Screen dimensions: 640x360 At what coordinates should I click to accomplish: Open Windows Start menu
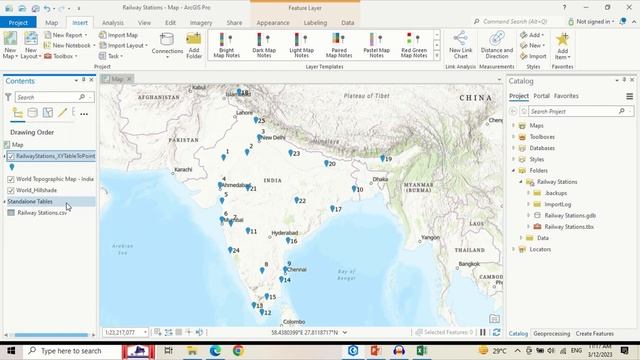(11, 351)
